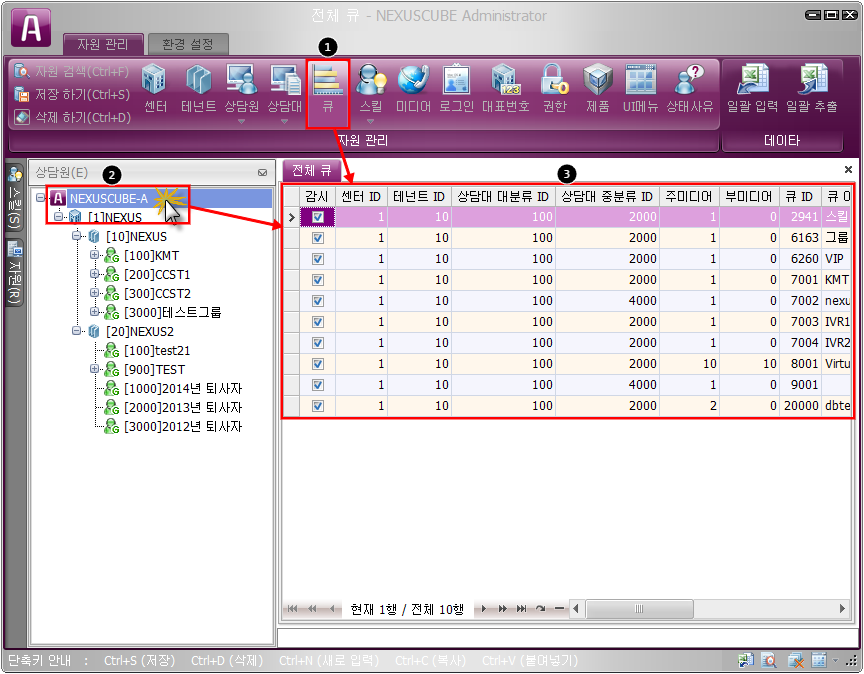Open the 제품 box icon
The height and width of the screenshot is (674, 864).
[x=597, y=88]
